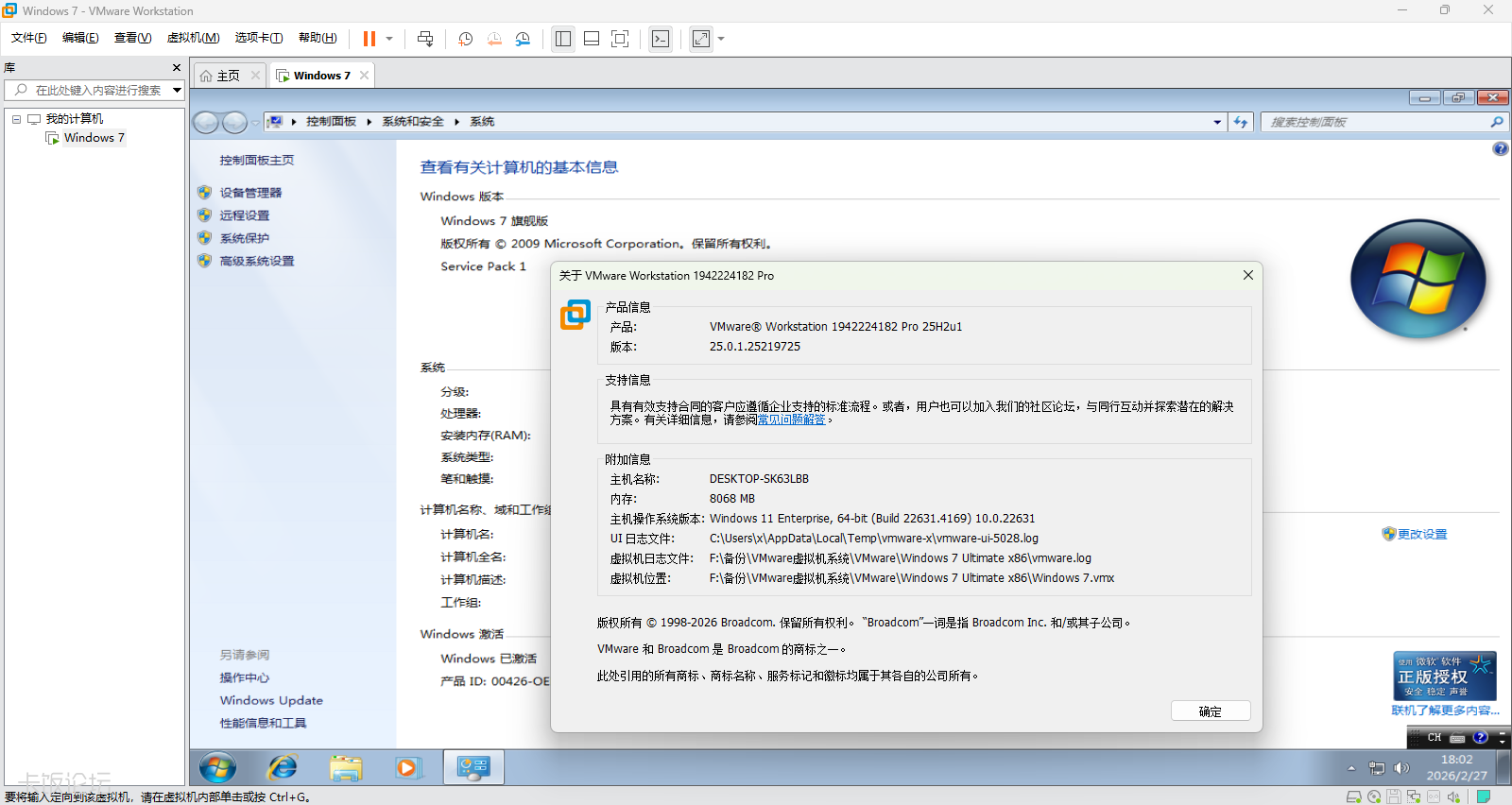Expand the library search filter dropdown

pos(177,91)
